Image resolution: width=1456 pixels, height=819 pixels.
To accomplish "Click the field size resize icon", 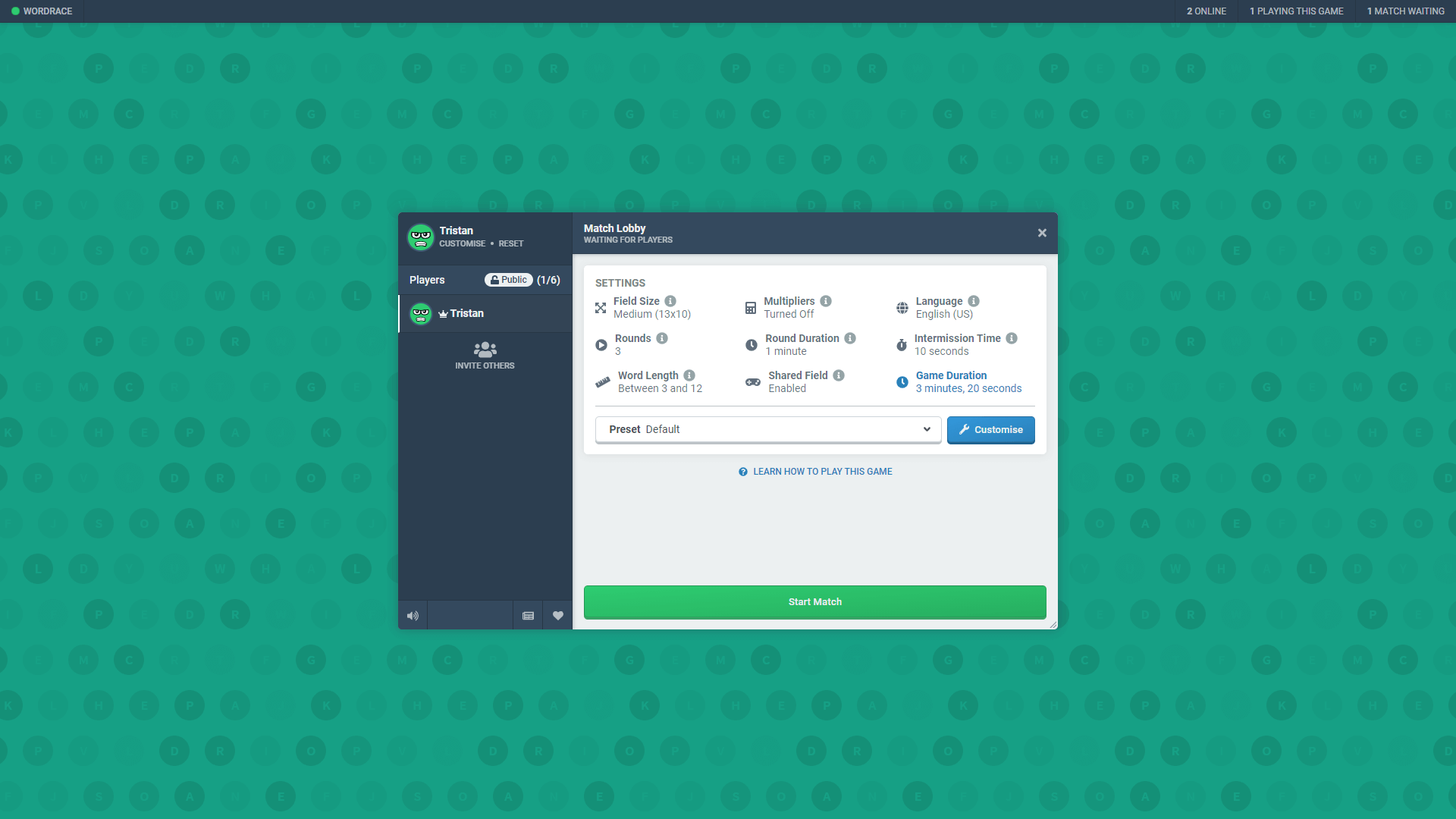I will pos(601,308).
